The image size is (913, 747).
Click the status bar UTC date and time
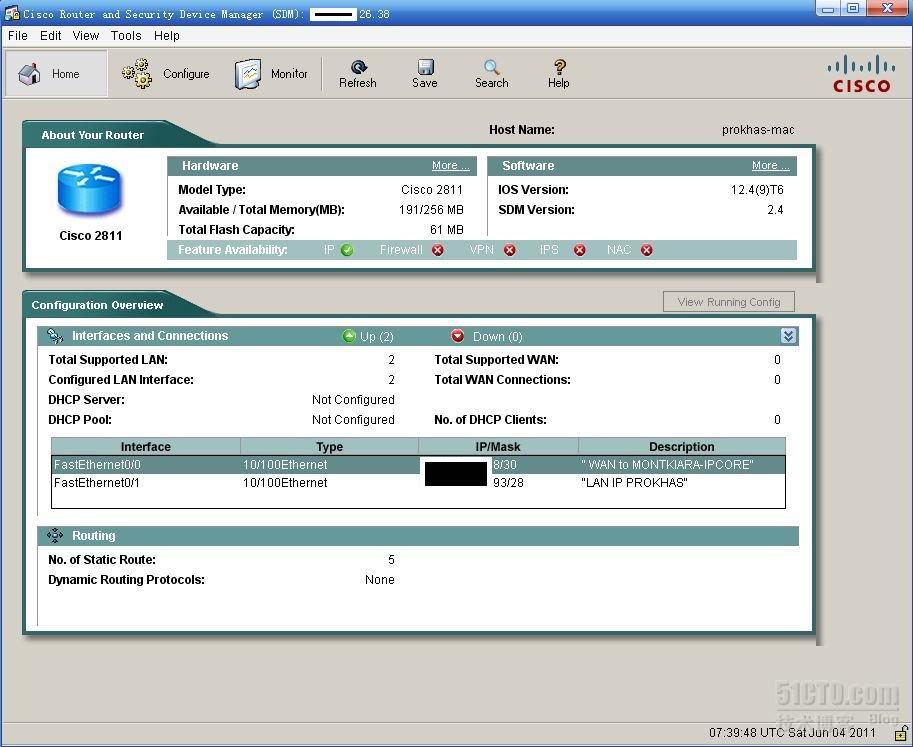[792, 732]
